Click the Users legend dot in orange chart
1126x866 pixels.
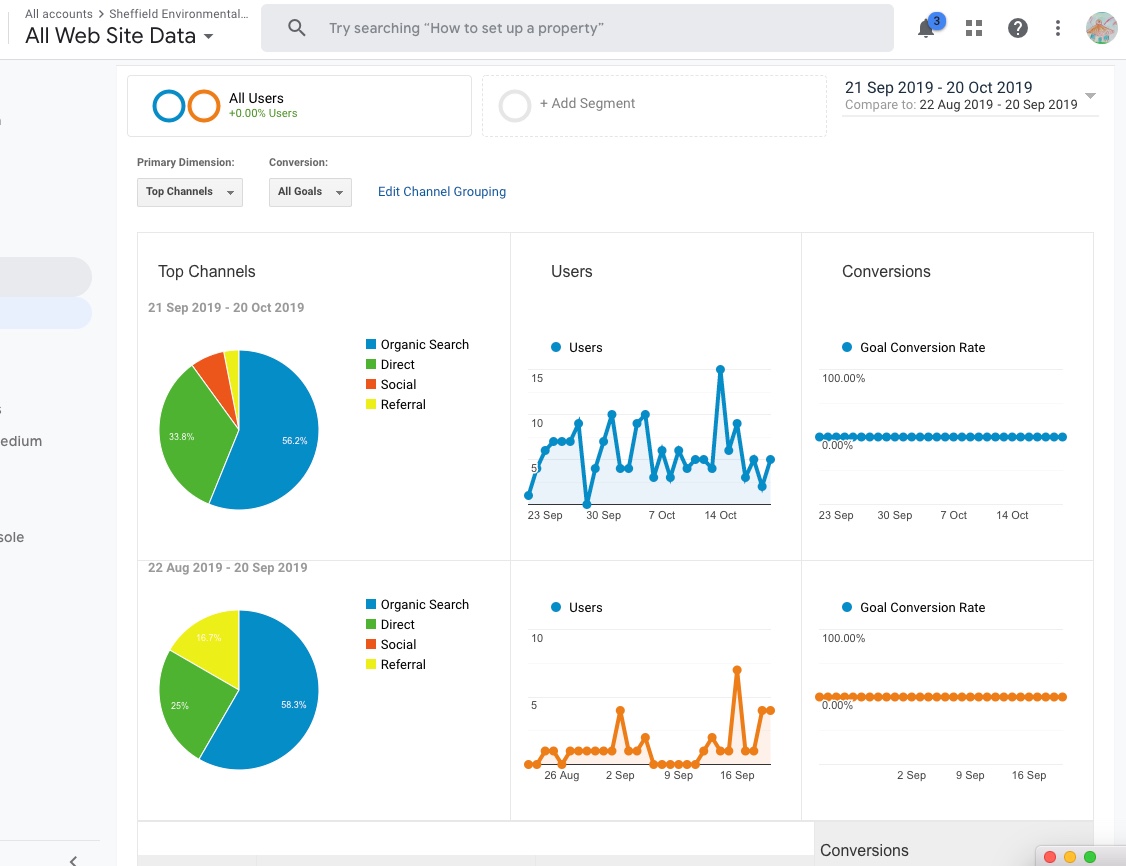pos(556,607)
